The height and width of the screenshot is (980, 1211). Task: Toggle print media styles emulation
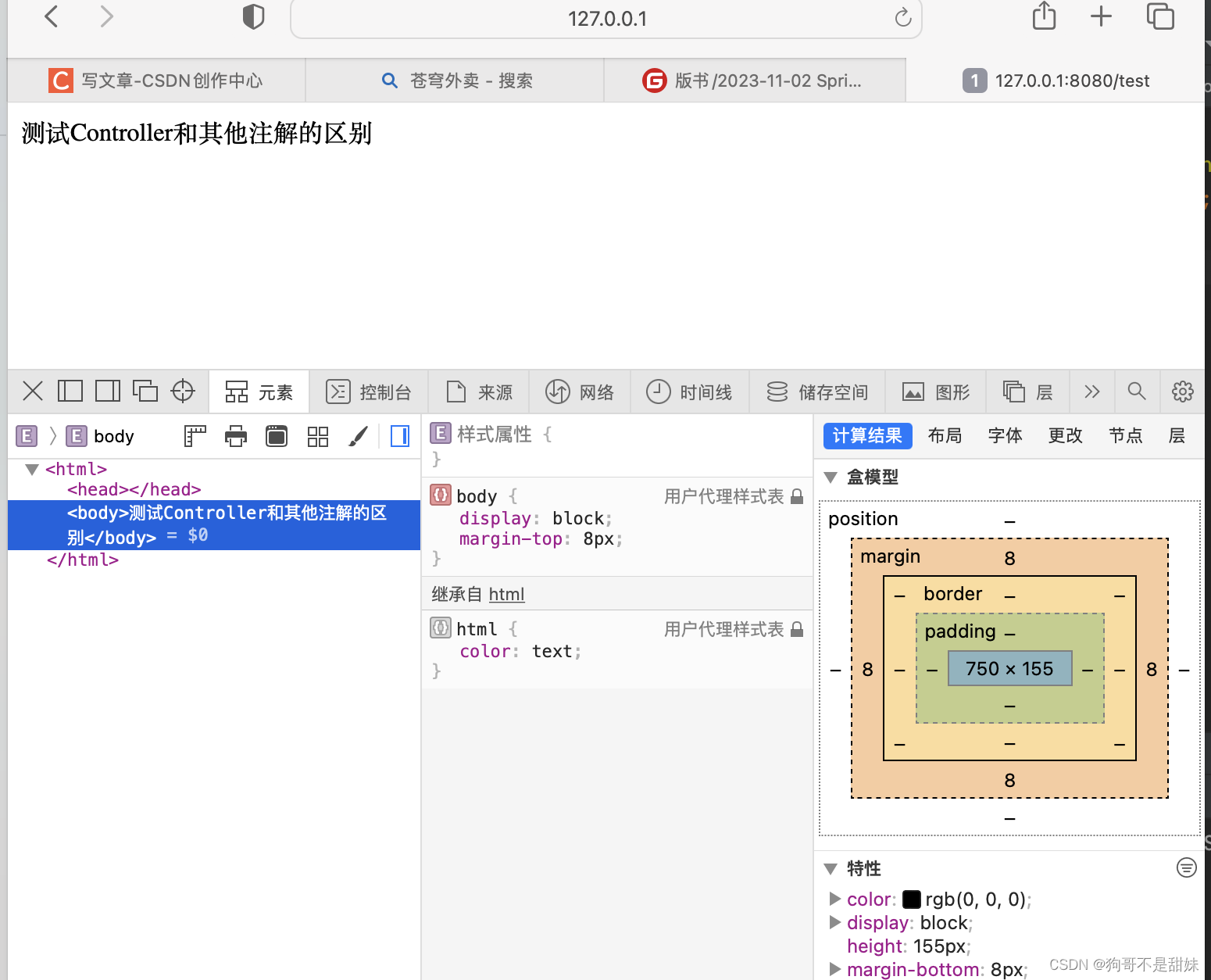(236, 436)
